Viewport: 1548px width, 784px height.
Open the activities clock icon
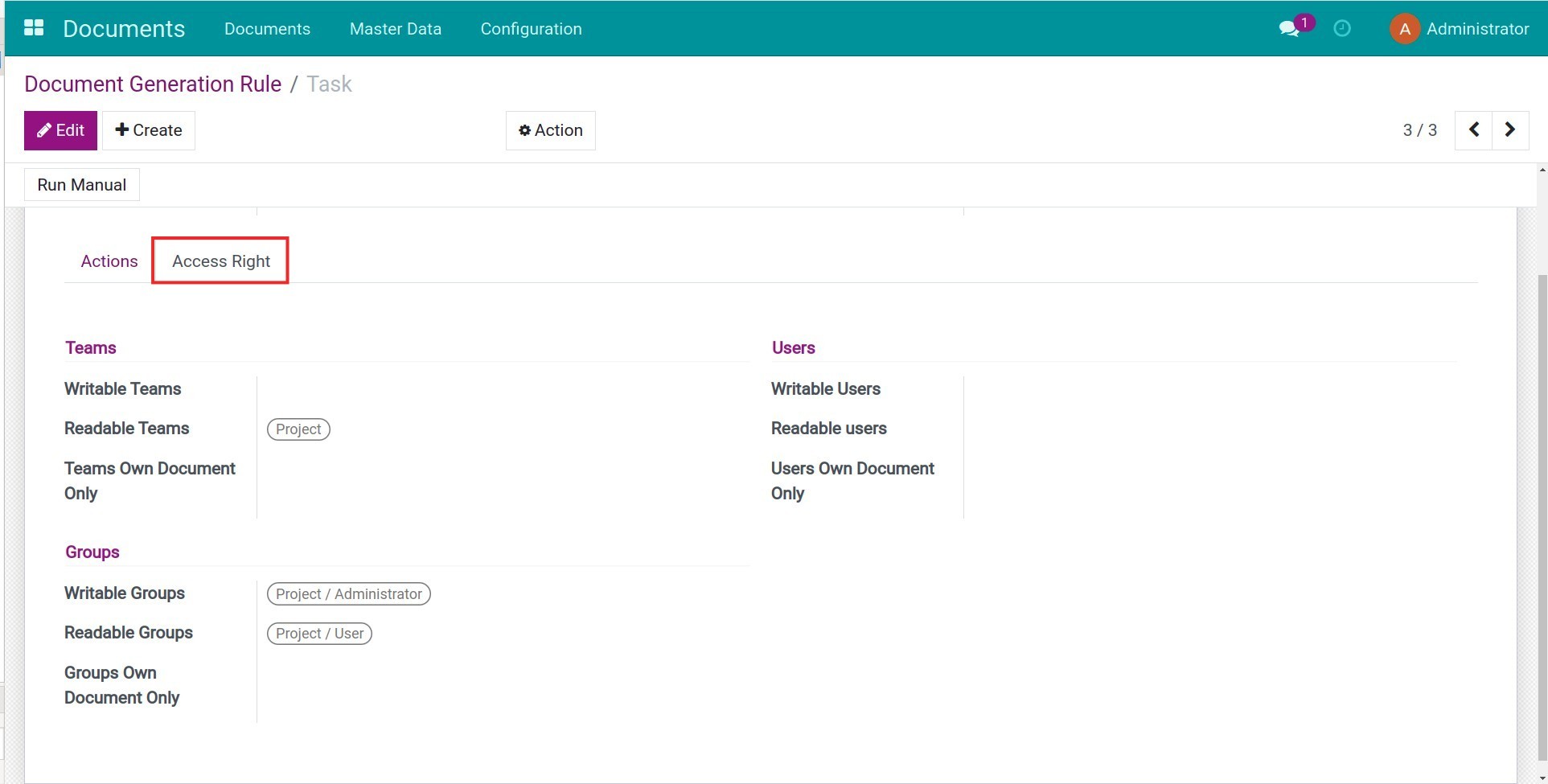click(x=1342, y=28)
